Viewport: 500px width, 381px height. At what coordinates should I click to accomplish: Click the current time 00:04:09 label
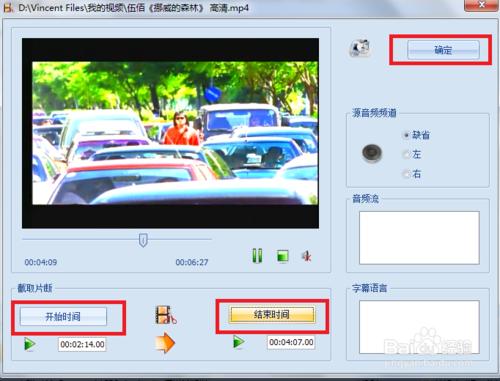41,262
